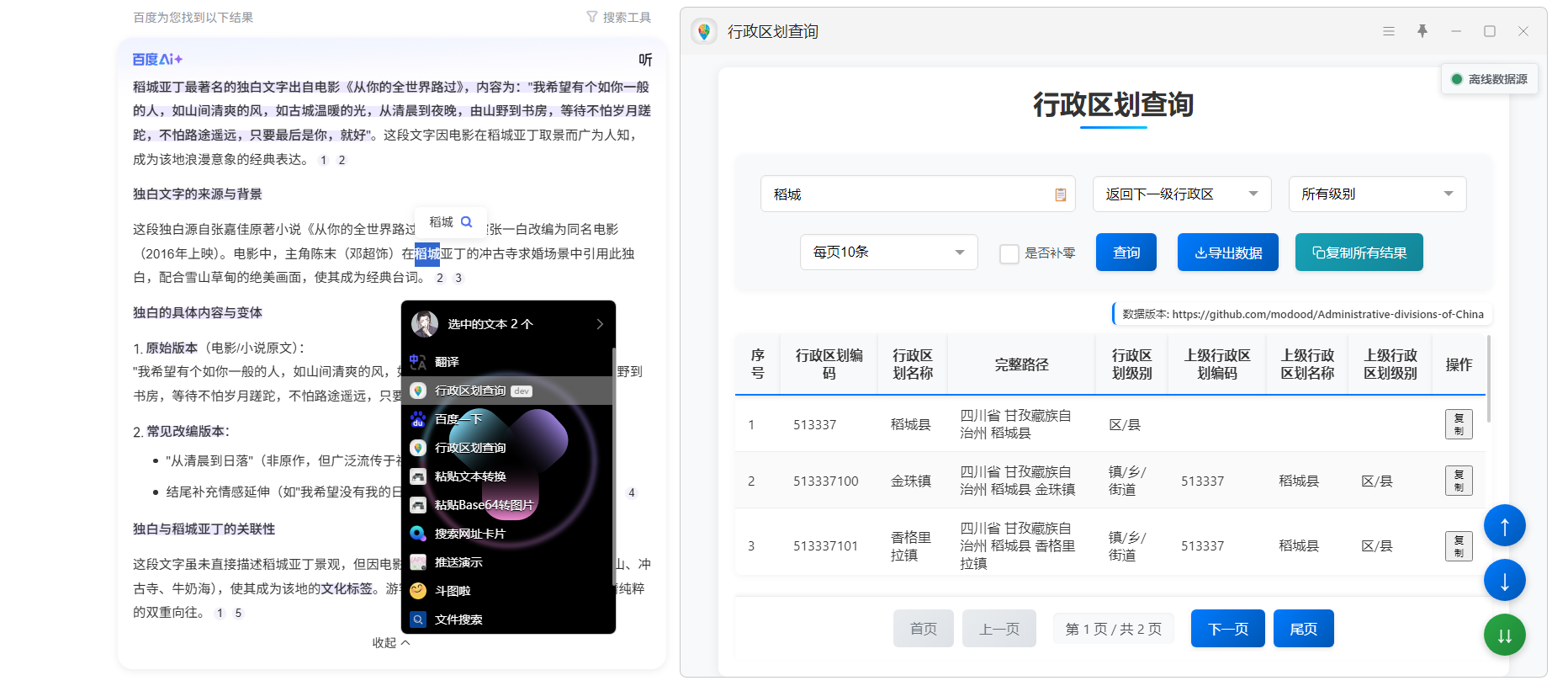This screenshot has height=686, width=1568.
Task: Copy row 3 香格里拉镇 with 复制 icon
Action: [x=1459, y=545]
